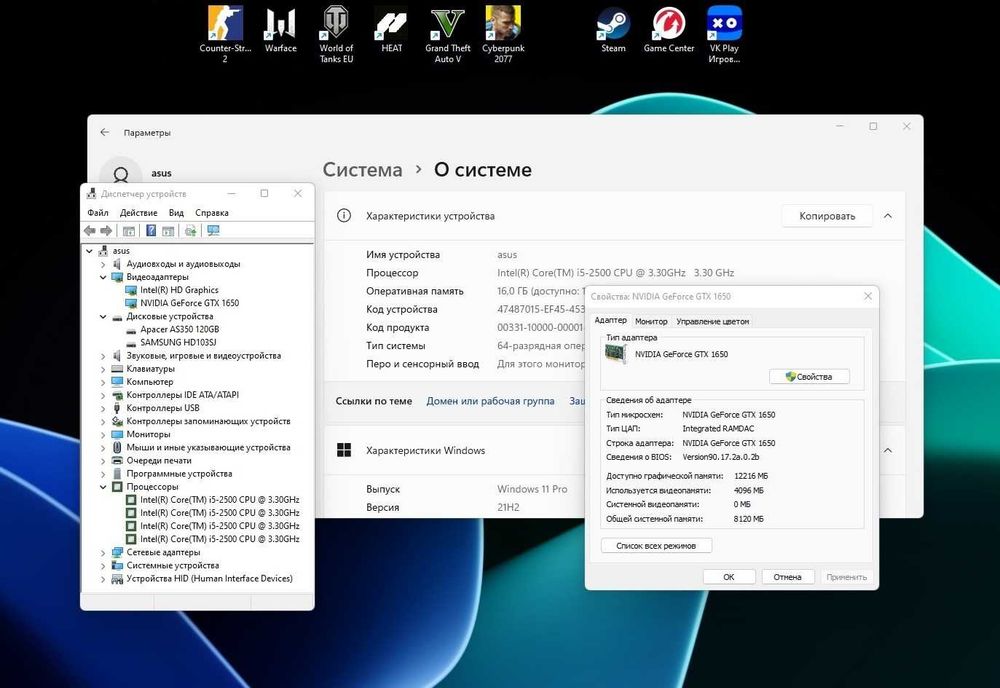Click OK in adapter properties dialog
The image size is (1000, 688).
pyautogui.click(x=729, y=577)
